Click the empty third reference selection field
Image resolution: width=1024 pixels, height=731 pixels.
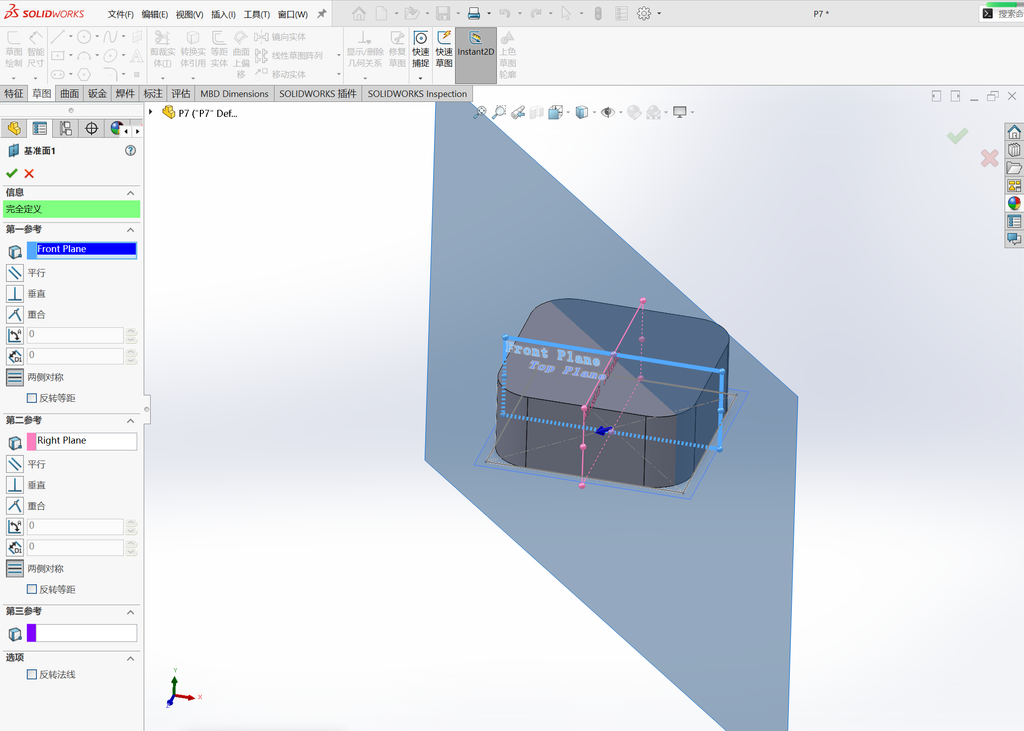pos(82,632)
